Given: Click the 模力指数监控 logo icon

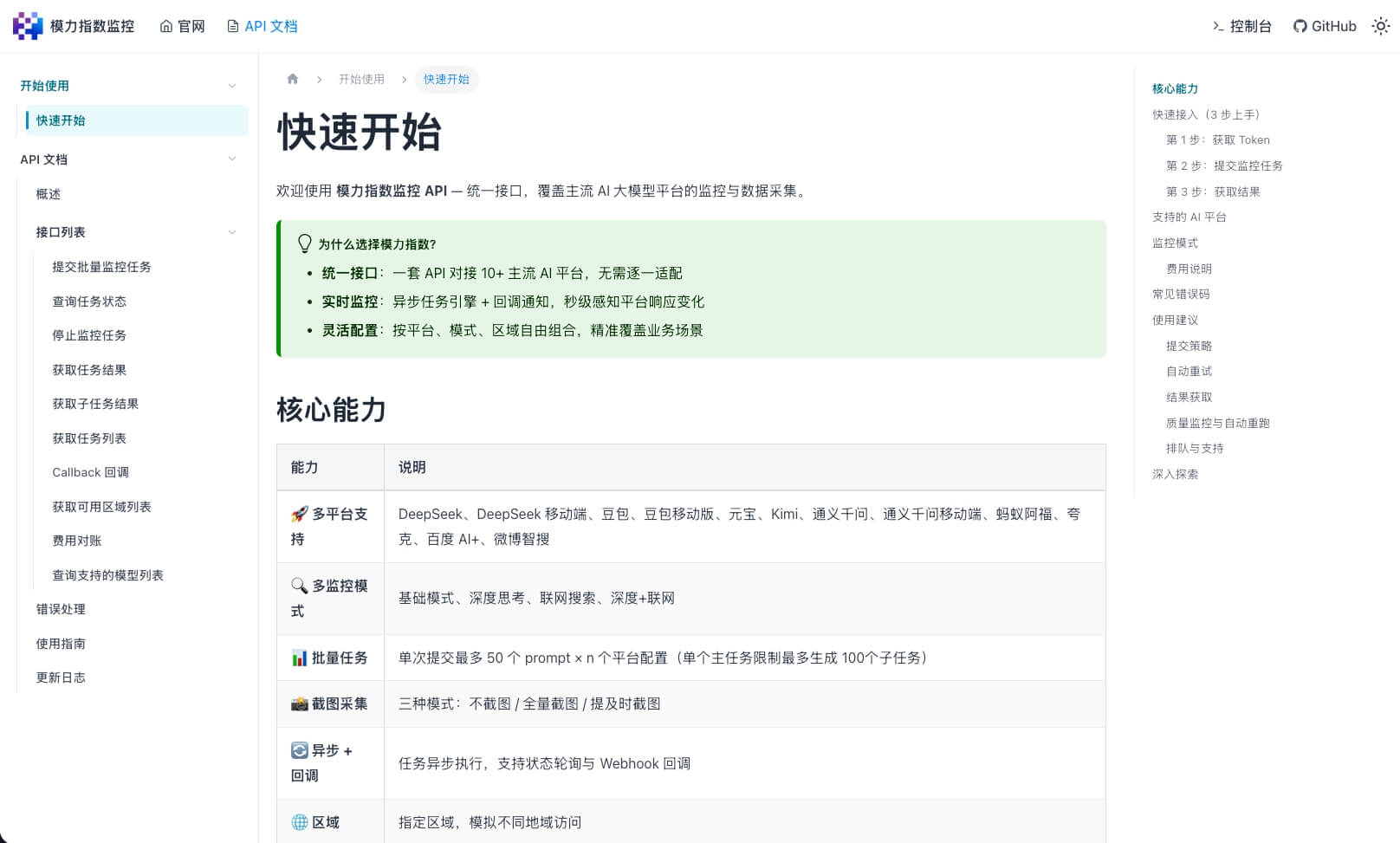Looking at the screenshot, I should (28, 26).
